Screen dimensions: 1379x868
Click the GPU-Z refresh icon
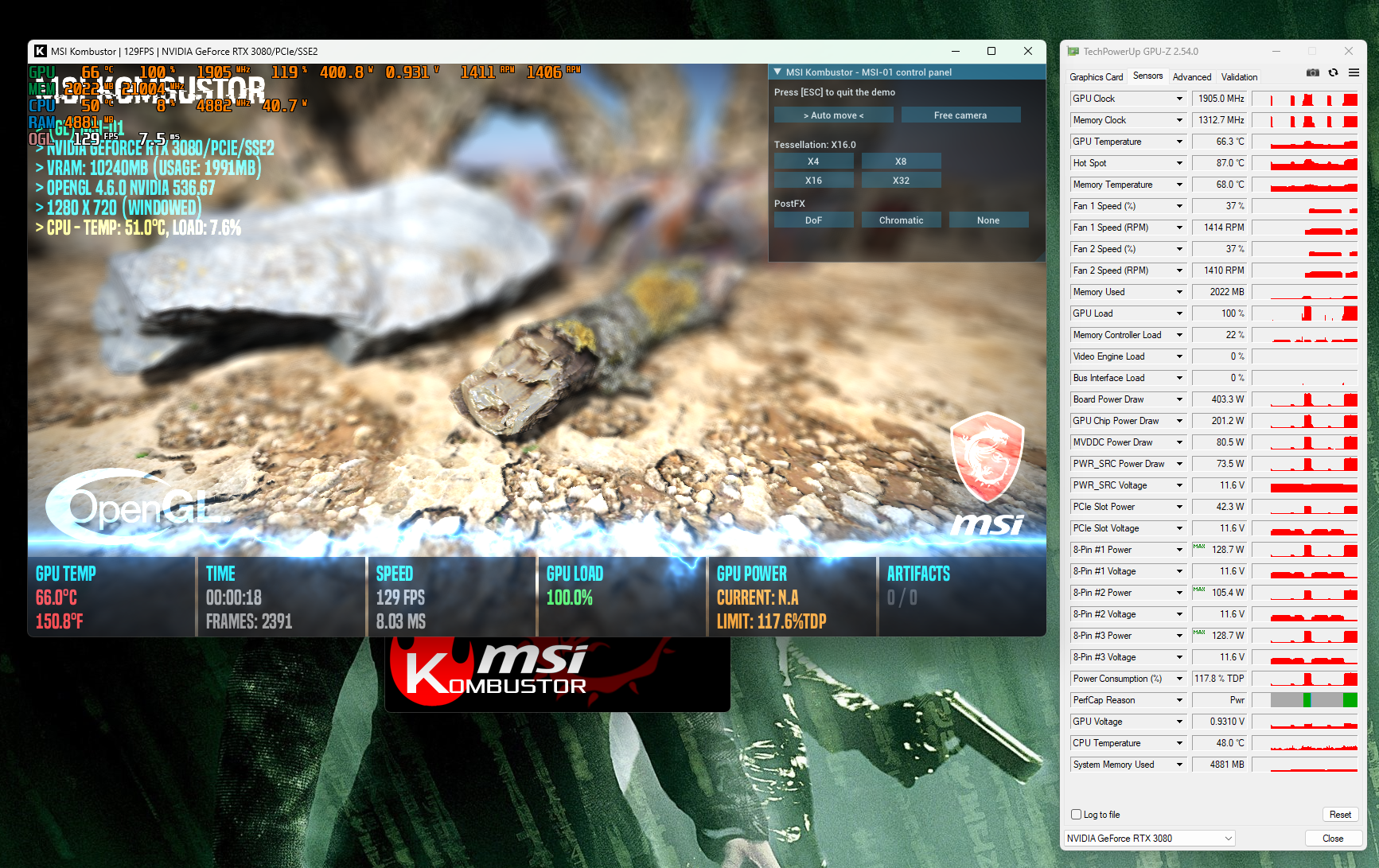click(1334, 72)
